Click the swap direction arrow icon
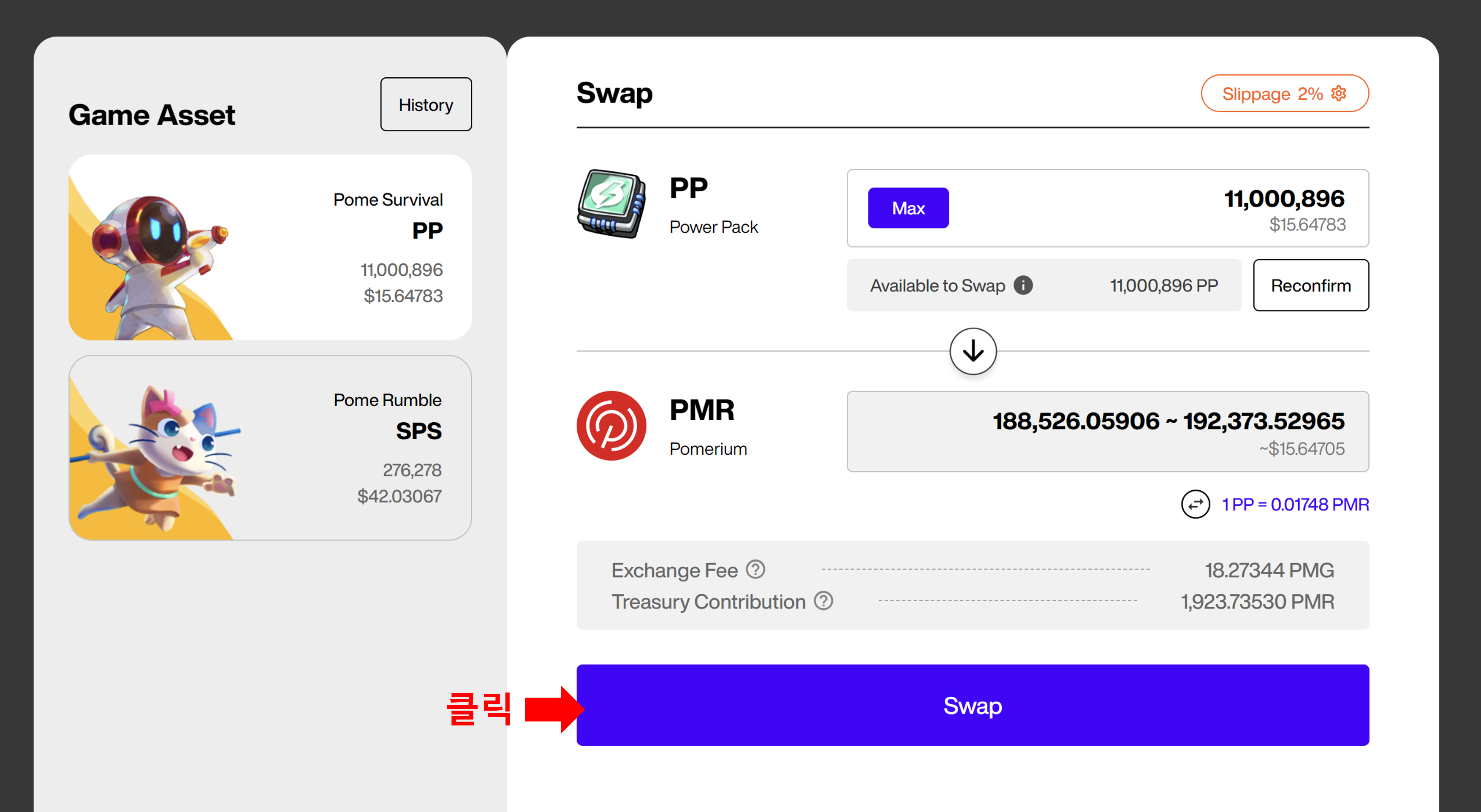 972,350
